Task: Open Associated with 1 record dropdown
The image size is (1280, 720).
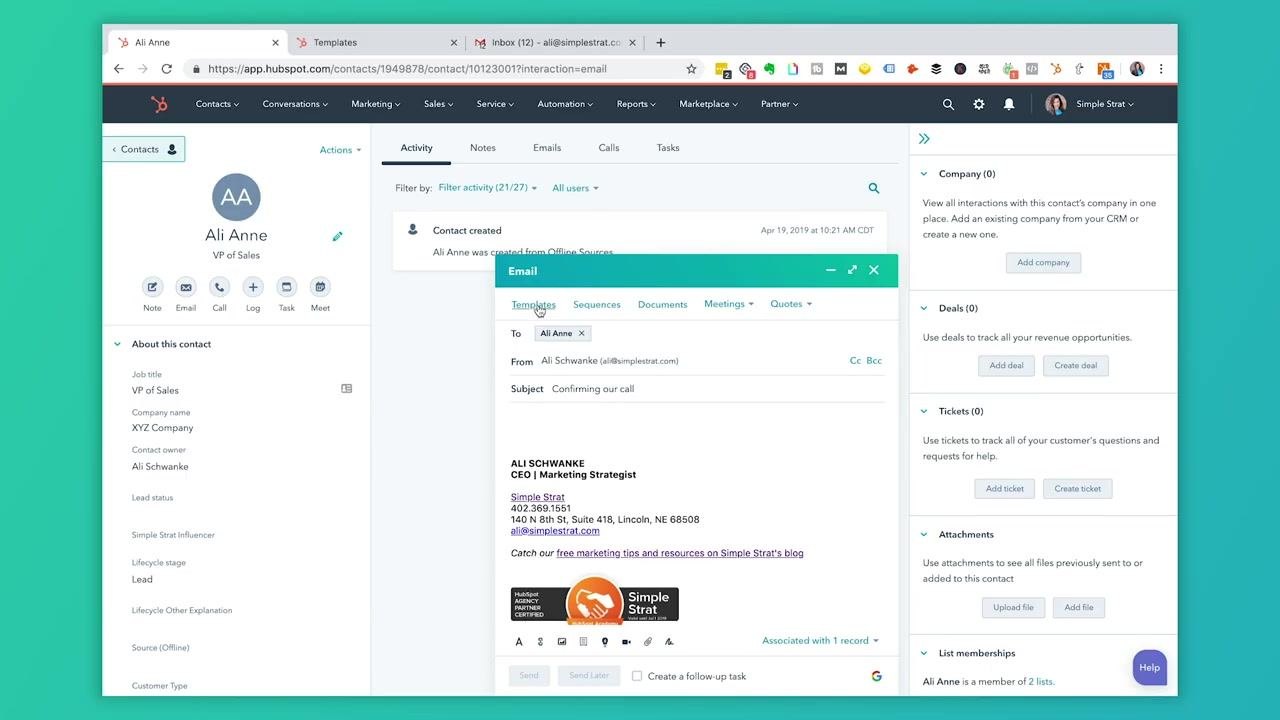Action: click(x=820, y=641)
